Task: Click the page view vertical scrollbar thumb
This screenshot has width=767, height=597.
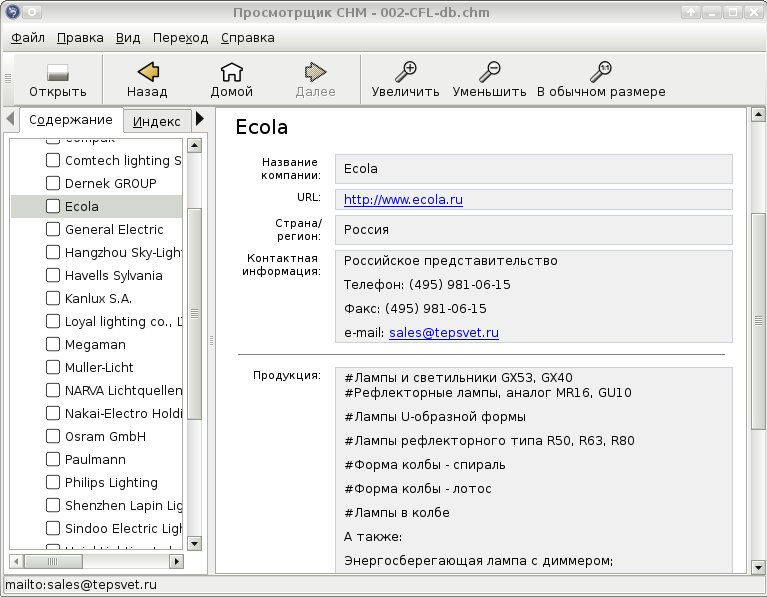Action: 758,321
